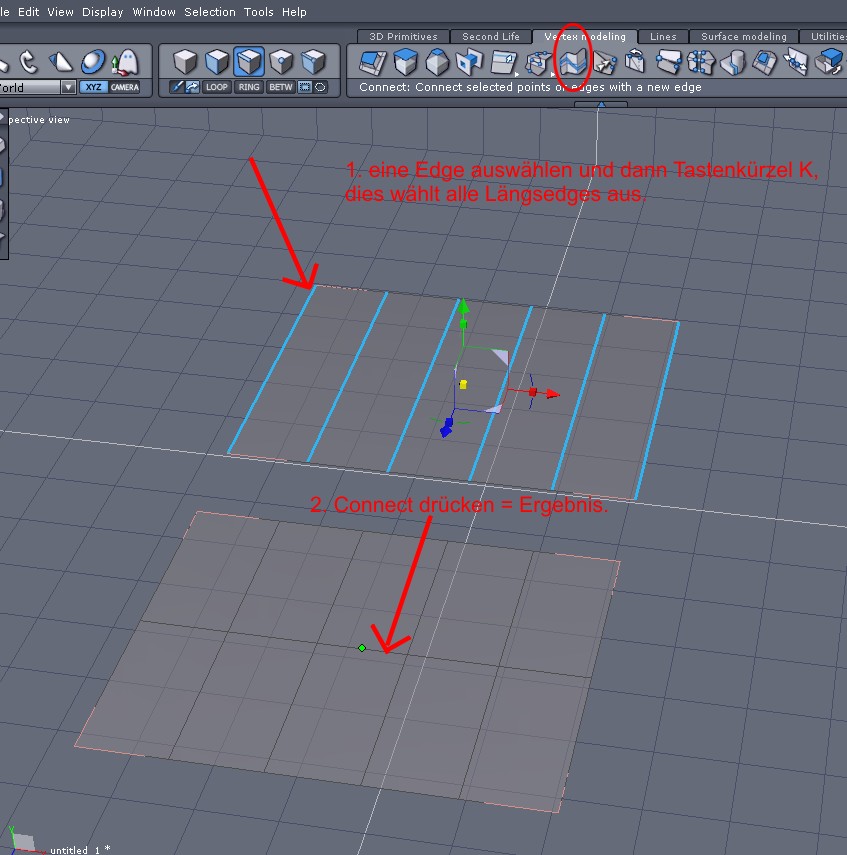Select the Edge tools extract-around icon

click(538, 62)
